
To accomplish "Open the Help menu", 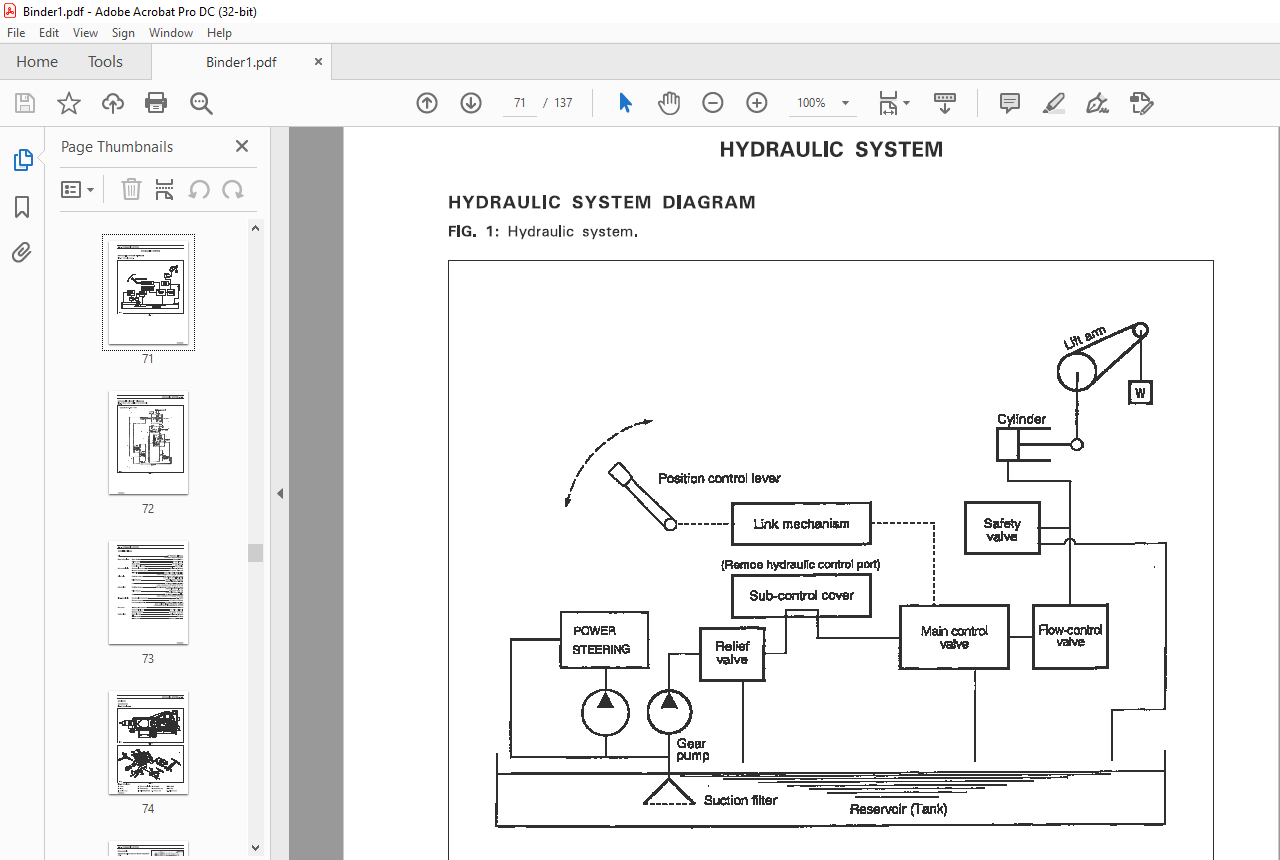I will tap(219, 33).
